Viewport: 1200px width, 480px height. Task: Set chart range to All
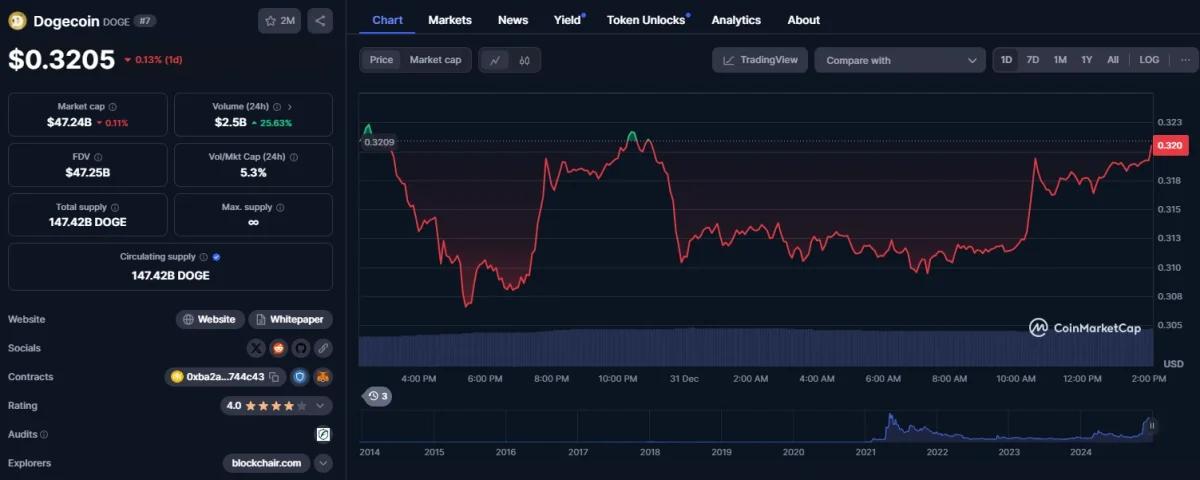[1113, 60]
